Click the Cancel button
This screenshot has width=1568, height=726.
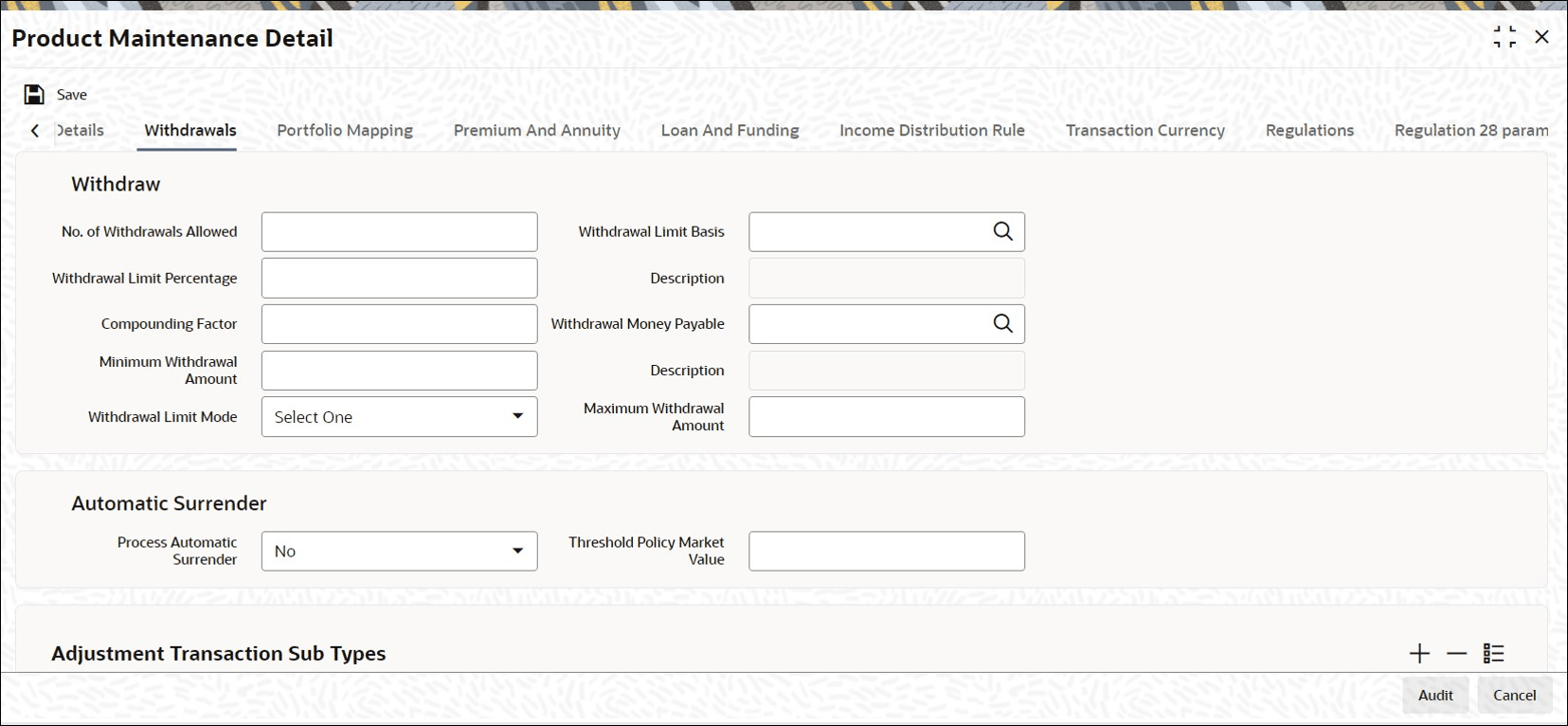click(x=1514, y=695)
